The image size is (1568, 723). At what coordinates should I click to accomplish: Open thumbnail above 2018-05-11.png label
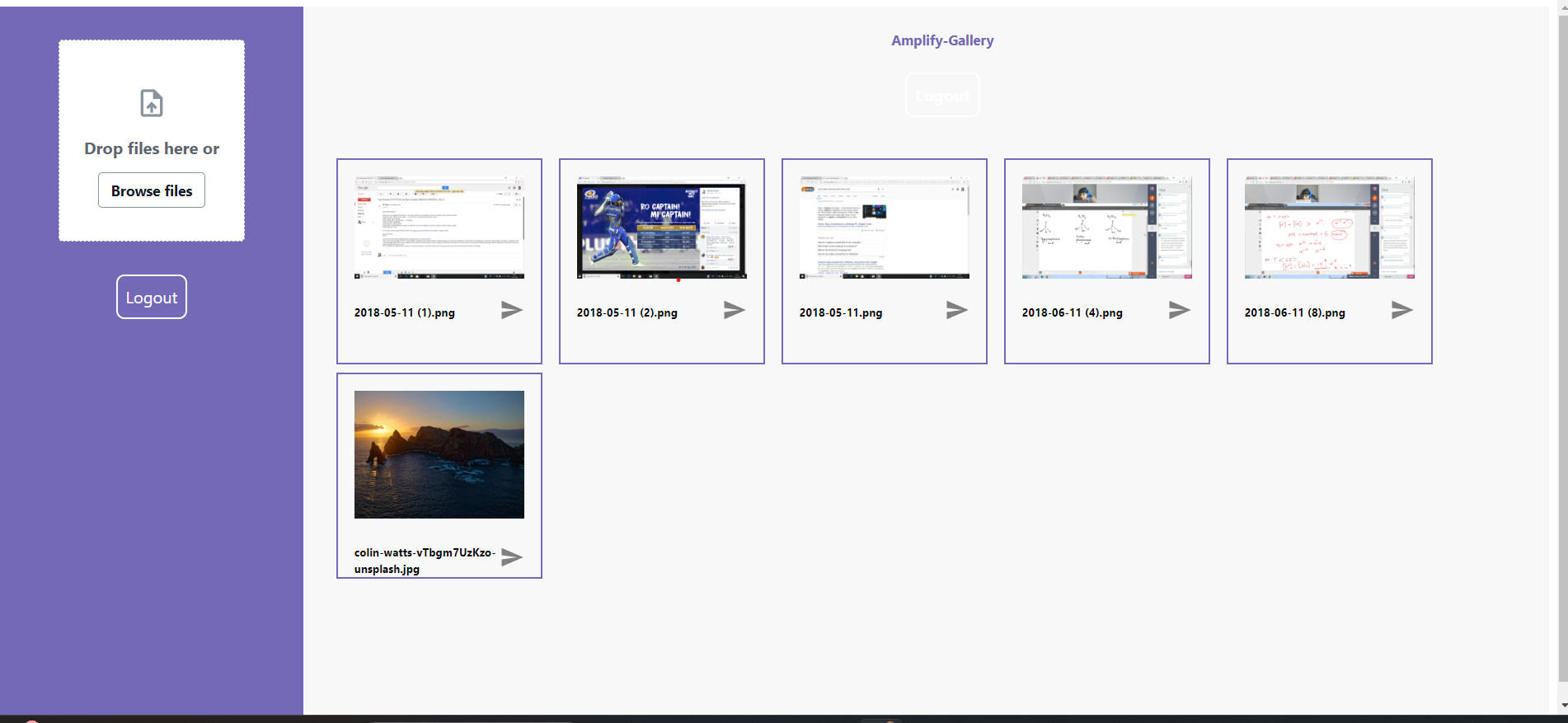click(885, 228)
